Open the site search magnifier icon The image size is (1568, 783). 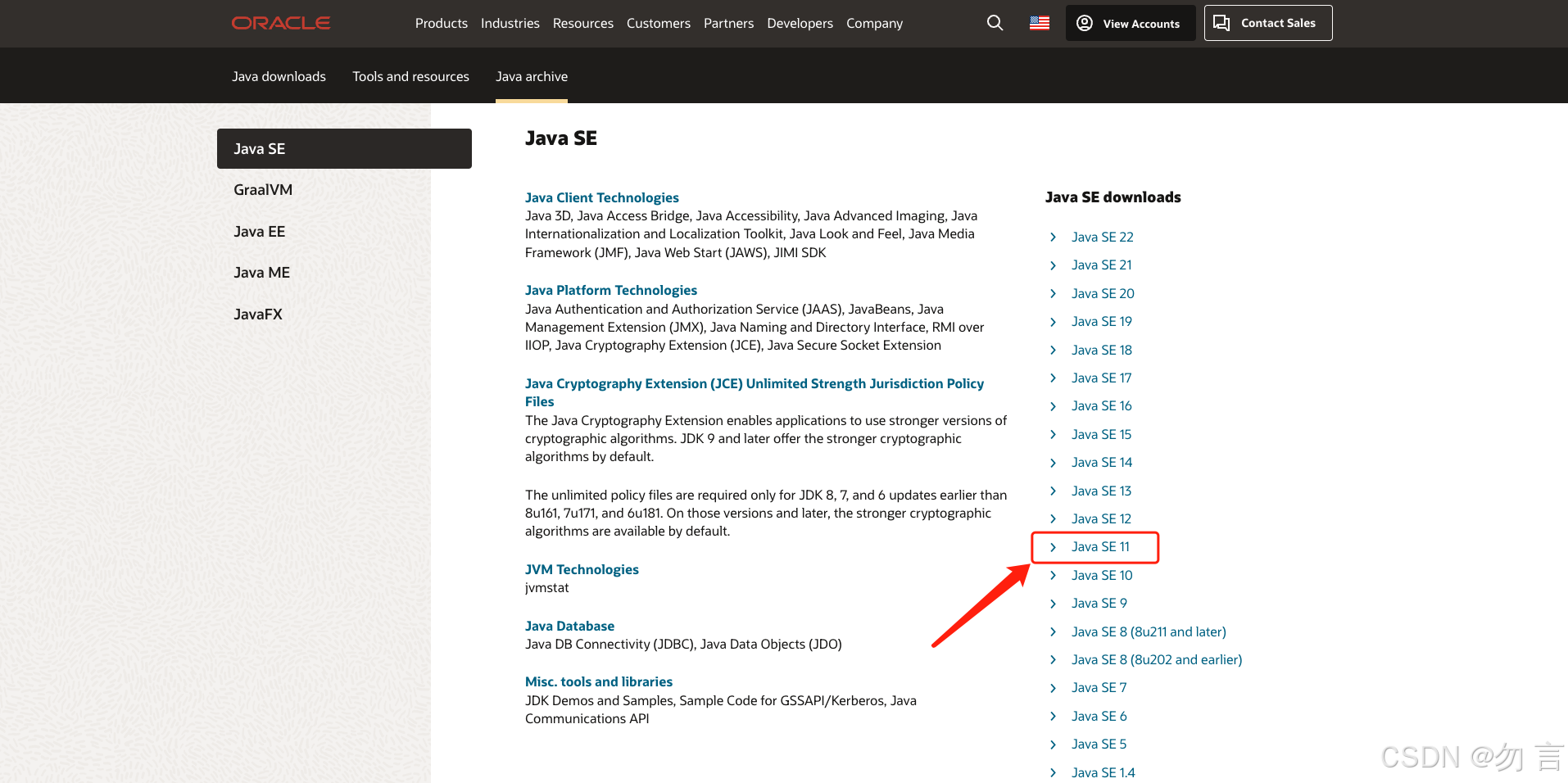tap(995, 23)
